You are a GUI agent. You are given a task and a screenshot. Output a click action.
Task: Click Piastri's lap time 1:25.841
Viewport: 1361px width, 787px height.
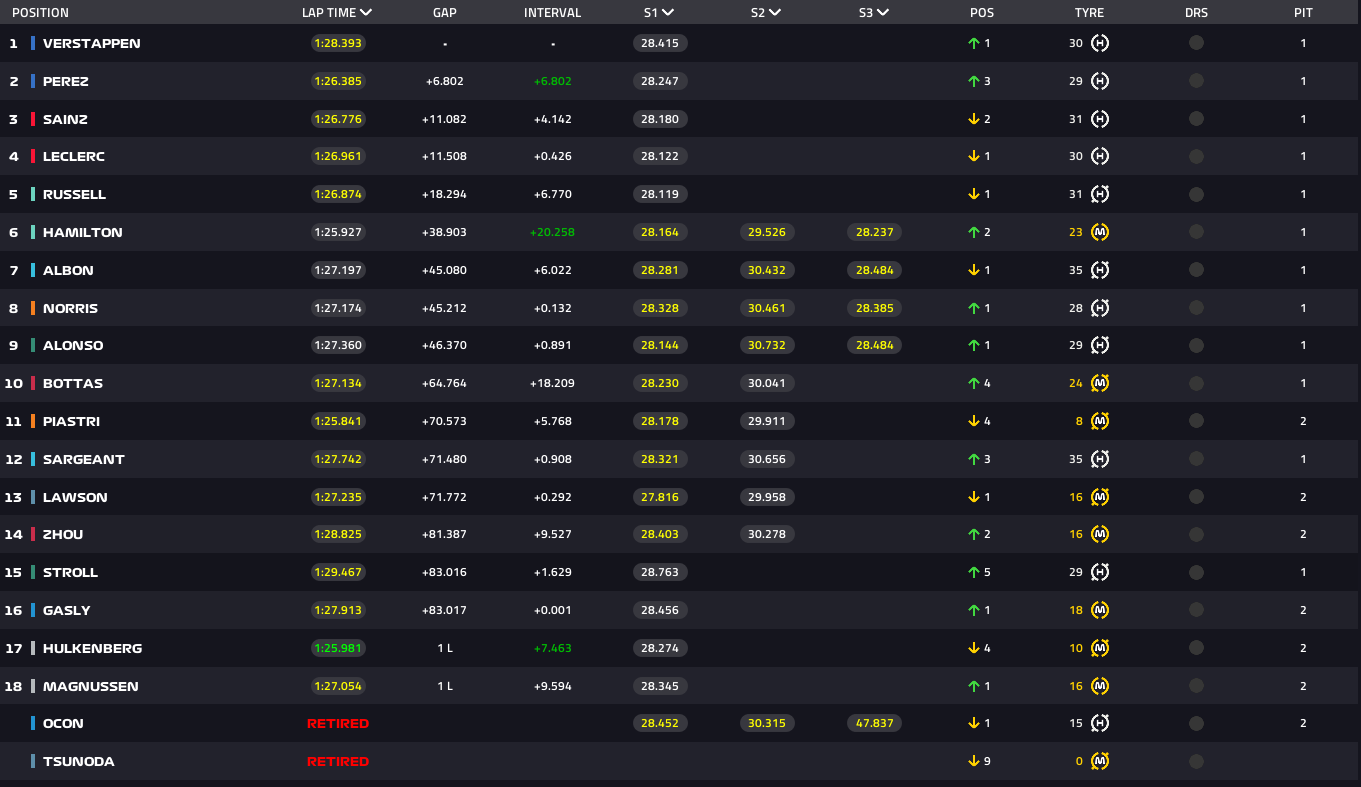point(338,421)
